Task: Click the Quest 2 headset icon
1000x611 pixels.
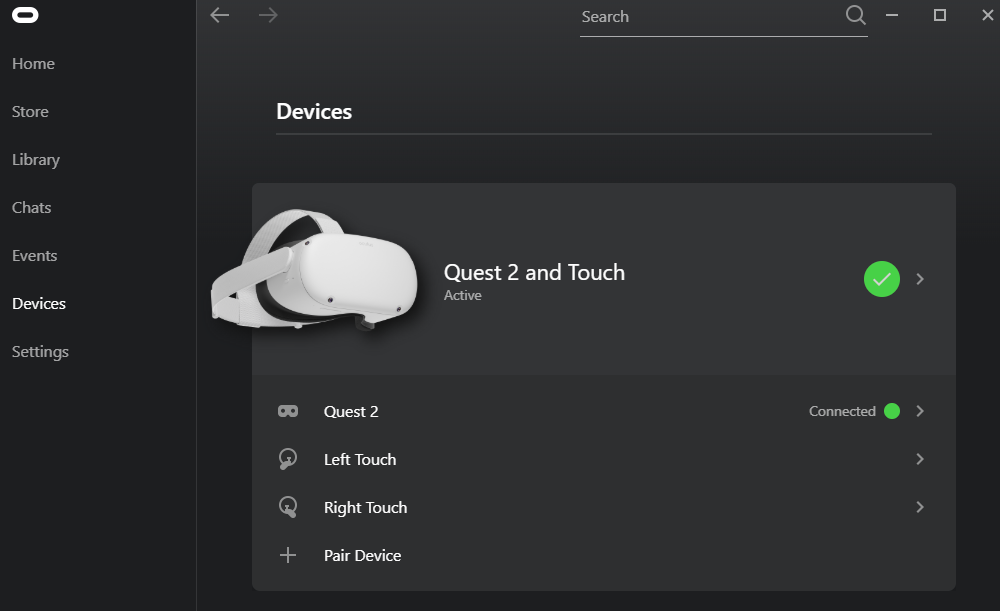Action: pos(288,411)
